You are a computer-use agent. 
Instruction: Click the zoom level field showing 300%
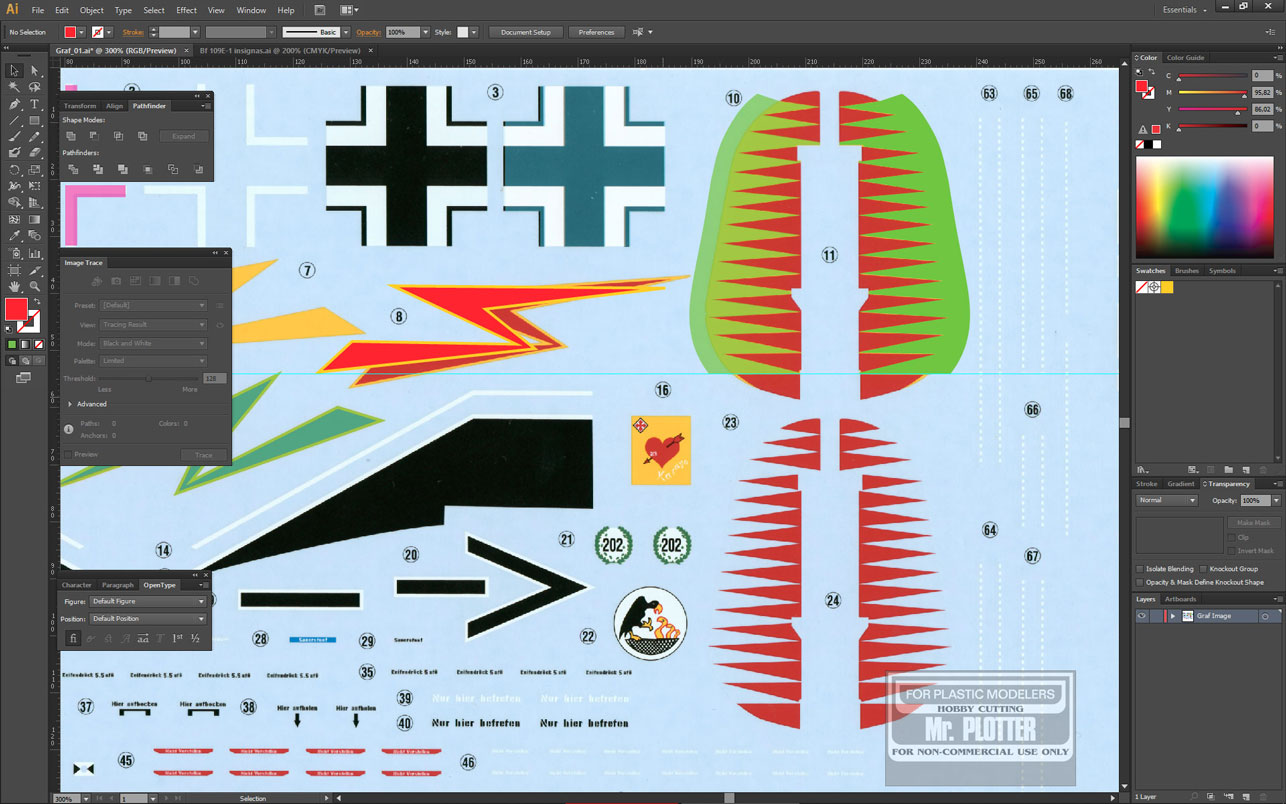tap(64, 799)
